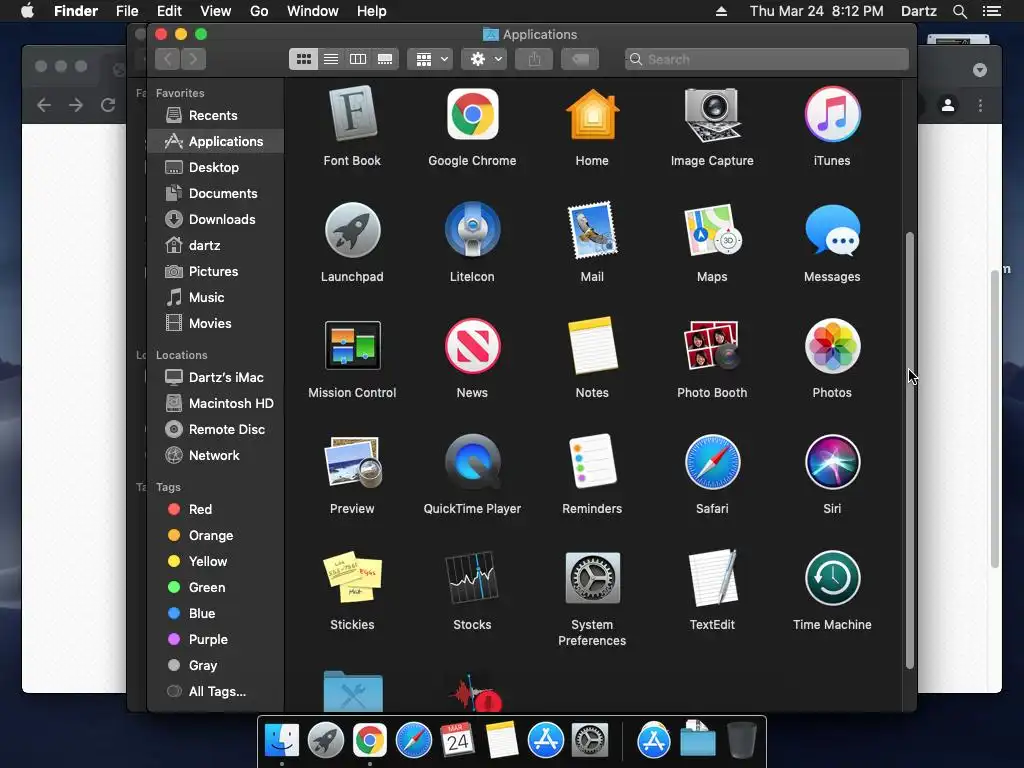
Task: Reload page in background browser window
Action: [x=108, y=105]
